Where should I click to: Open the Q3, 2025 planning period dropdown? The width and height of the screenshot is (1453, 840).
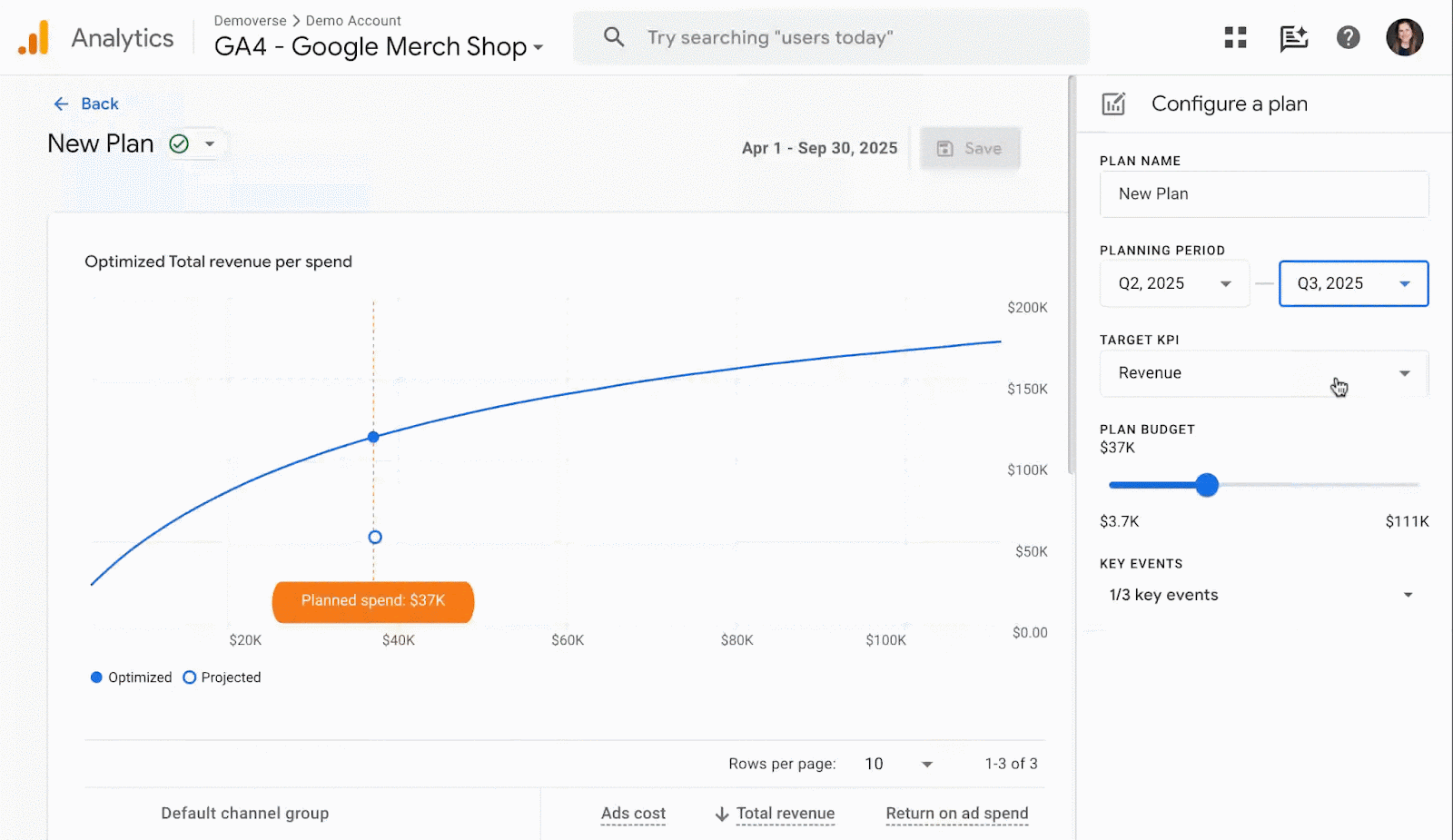1353,282
